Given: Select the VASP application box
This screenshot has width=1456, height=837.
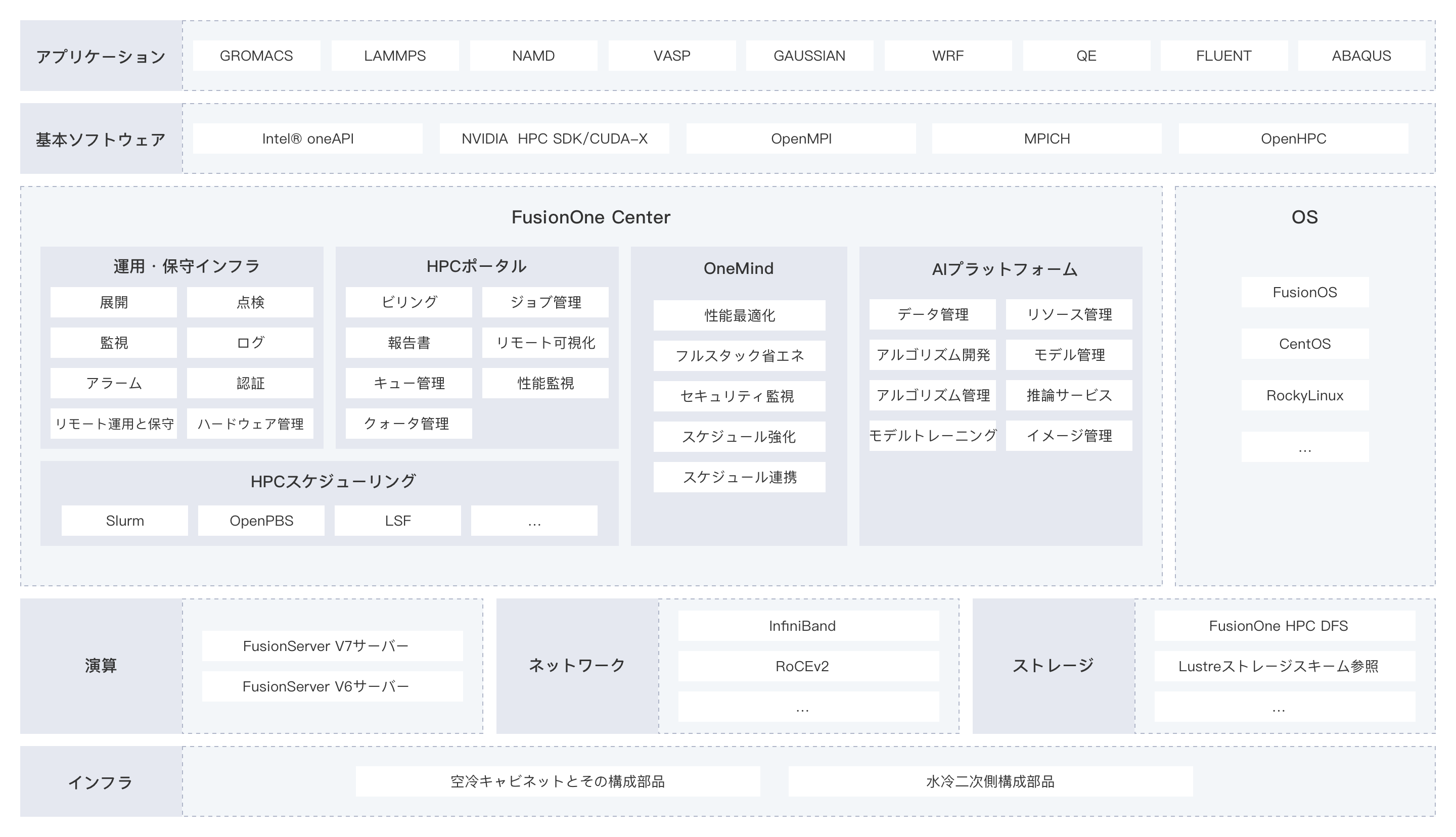Looking at the screenshot, I should pyautogui.click(x=672, y=56).
